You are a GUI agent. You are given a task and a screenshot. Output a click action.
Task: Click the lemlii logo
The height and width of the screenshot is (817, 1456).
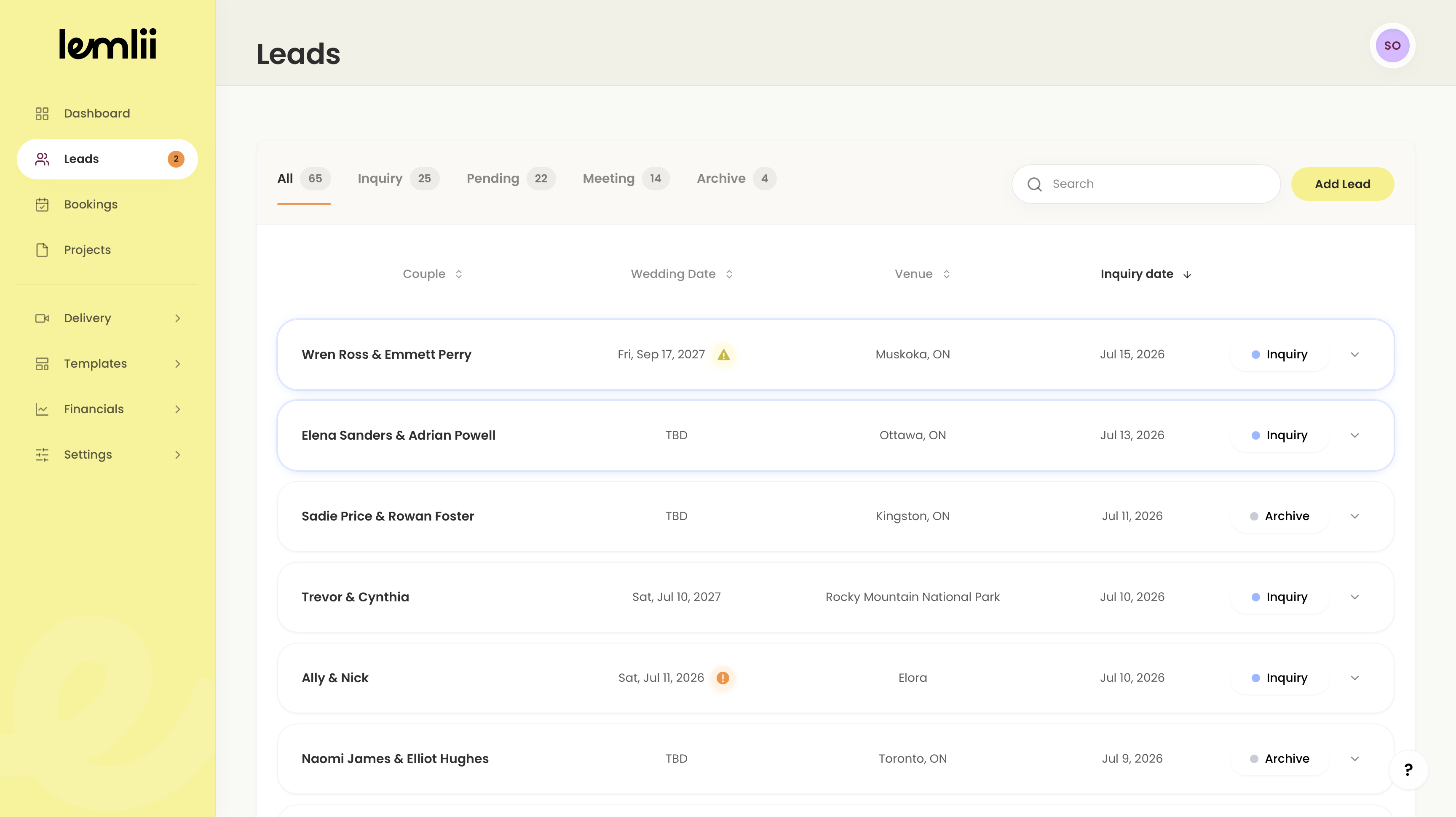(x=107, y=44)
